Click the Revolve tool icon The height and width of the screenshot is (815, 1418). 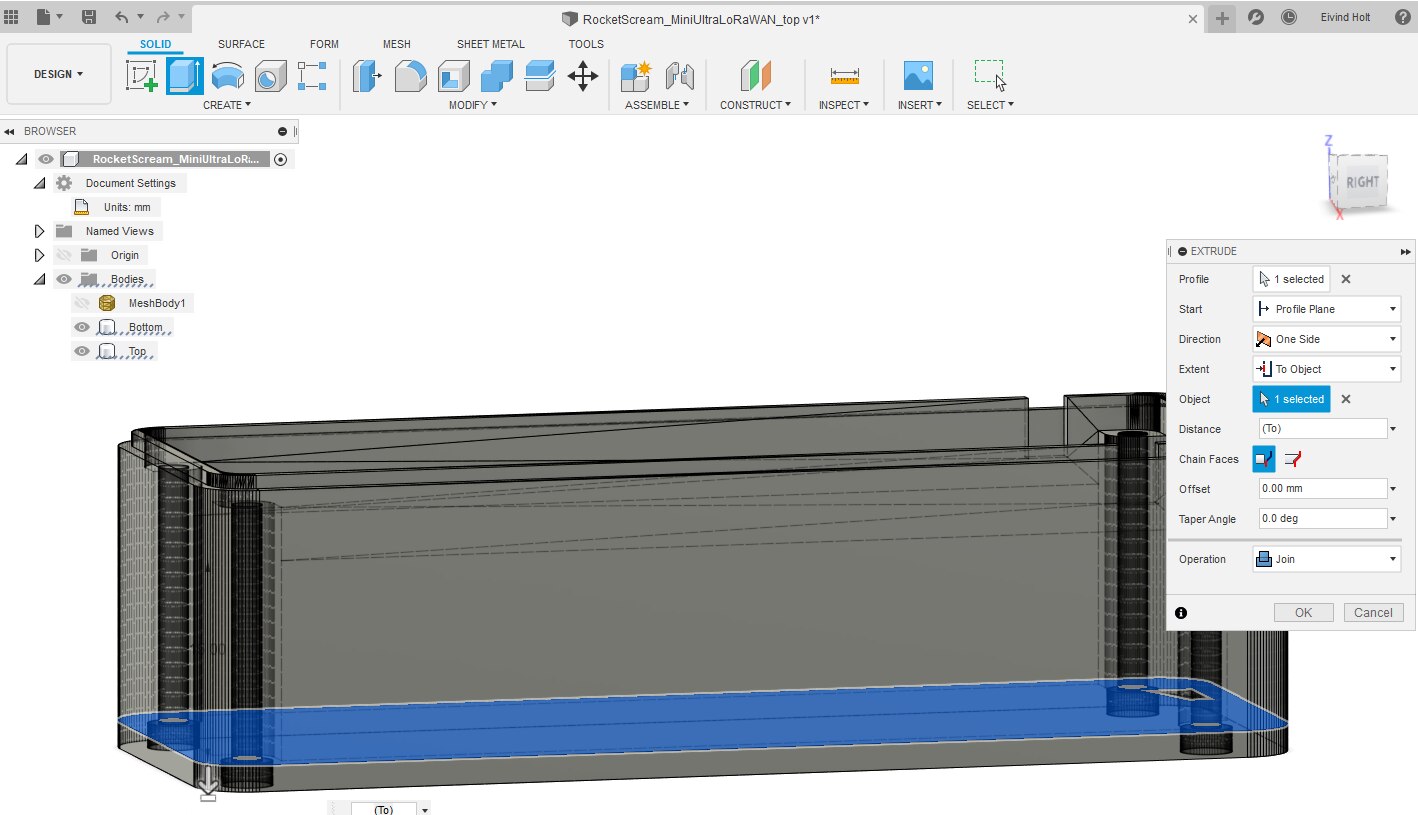[227, 77]
